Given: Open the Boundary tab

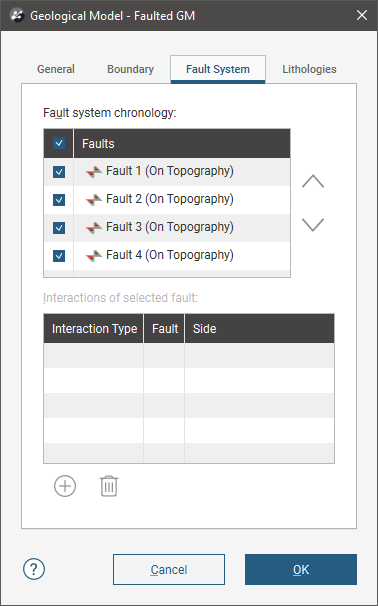Looking at the screenshot, I should tap(130, 69).
